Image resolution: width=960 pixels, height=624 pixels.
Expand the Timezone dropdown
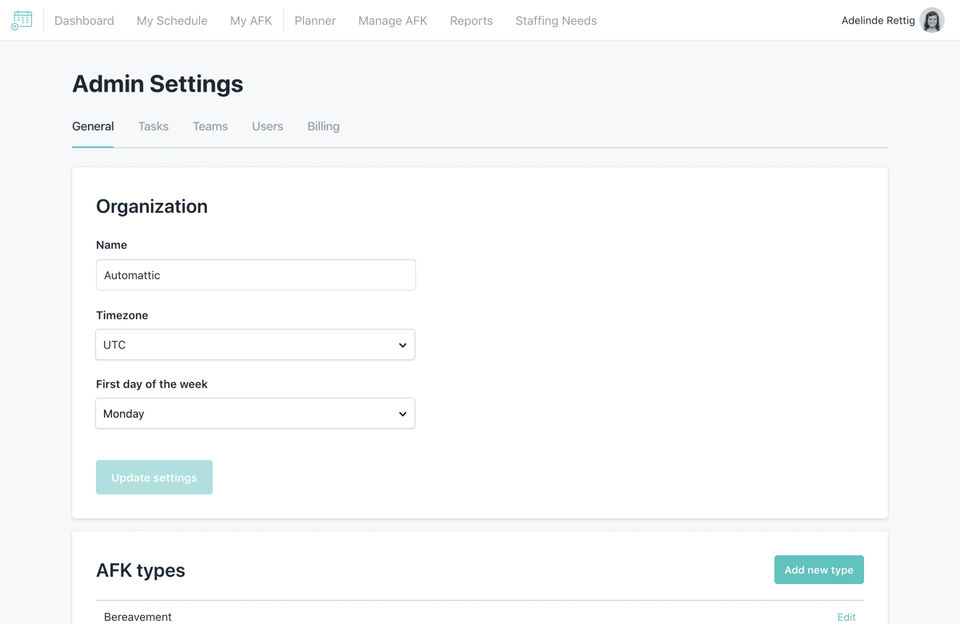(255, 345)
